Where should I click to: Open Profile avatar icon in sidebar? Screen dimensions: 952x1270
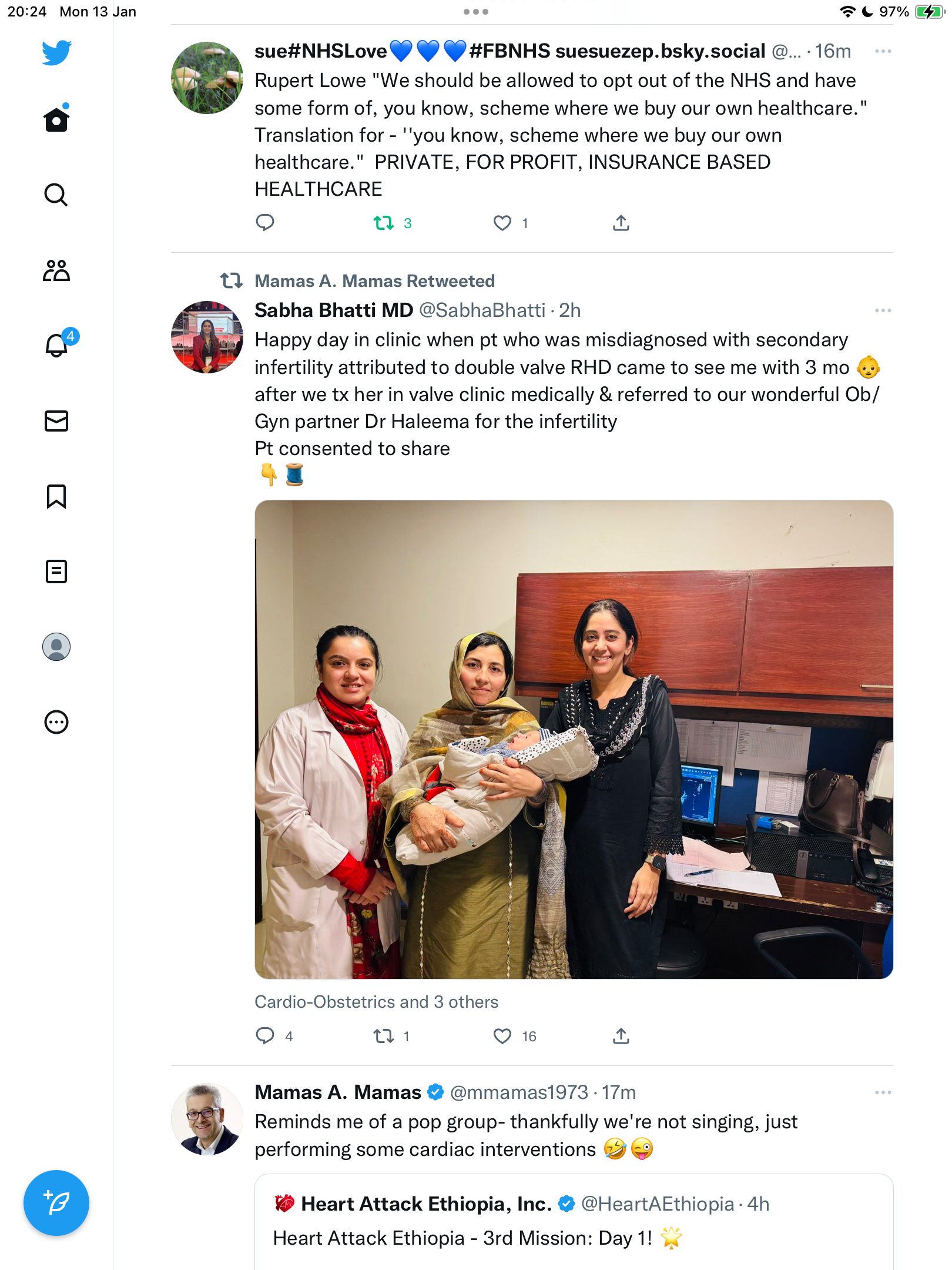click(56, 647)
